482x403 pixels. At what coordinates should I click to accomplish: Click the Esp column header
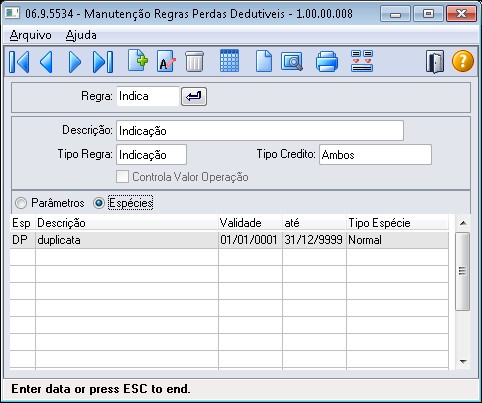tap(22, 223)
